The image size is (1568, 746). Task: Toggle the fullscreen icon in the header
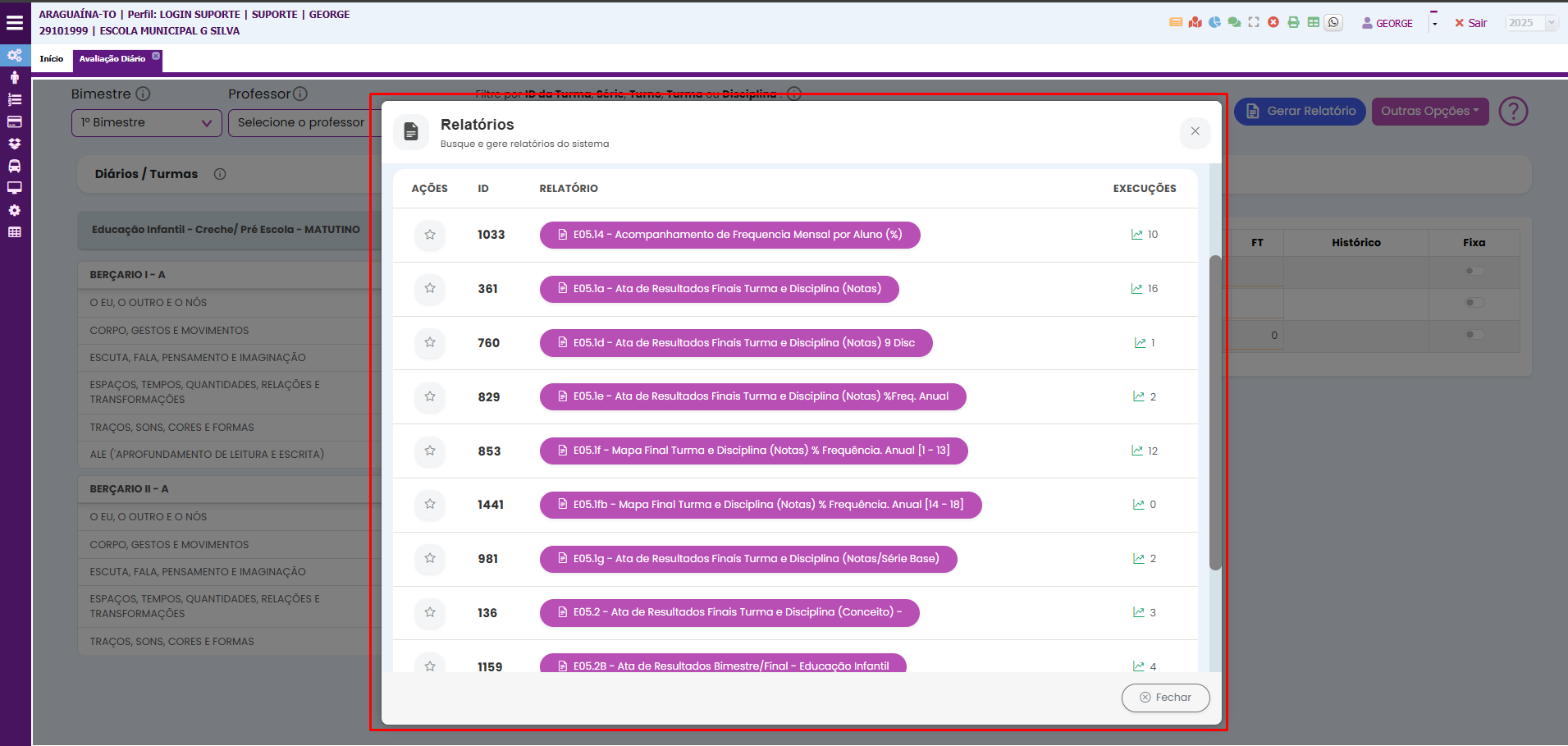[x=1254, y=23]
